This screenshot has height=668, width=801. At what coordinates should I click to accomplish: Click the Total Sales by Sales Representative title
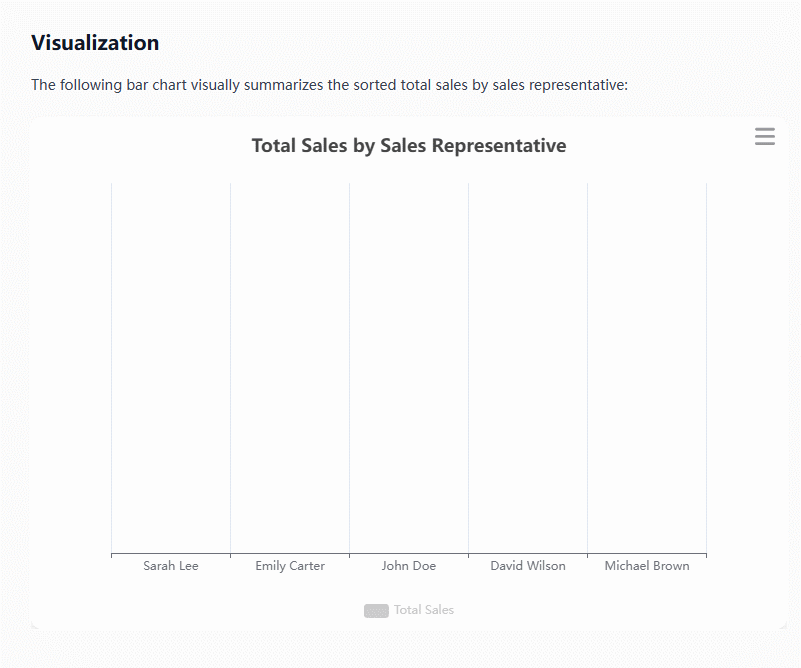pyautogui.click(x=409, y=146)
